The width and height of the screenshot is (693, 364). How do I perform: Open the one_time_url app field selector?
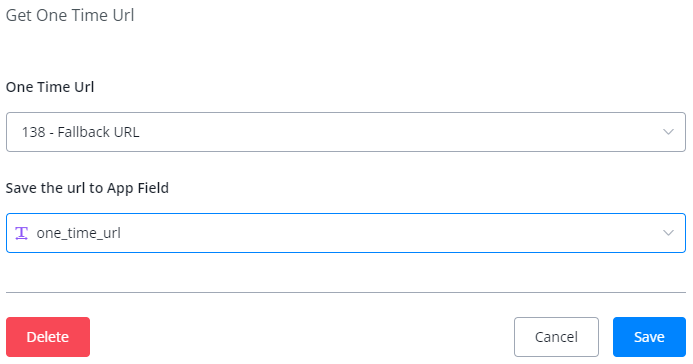click(x=346, y=233)
